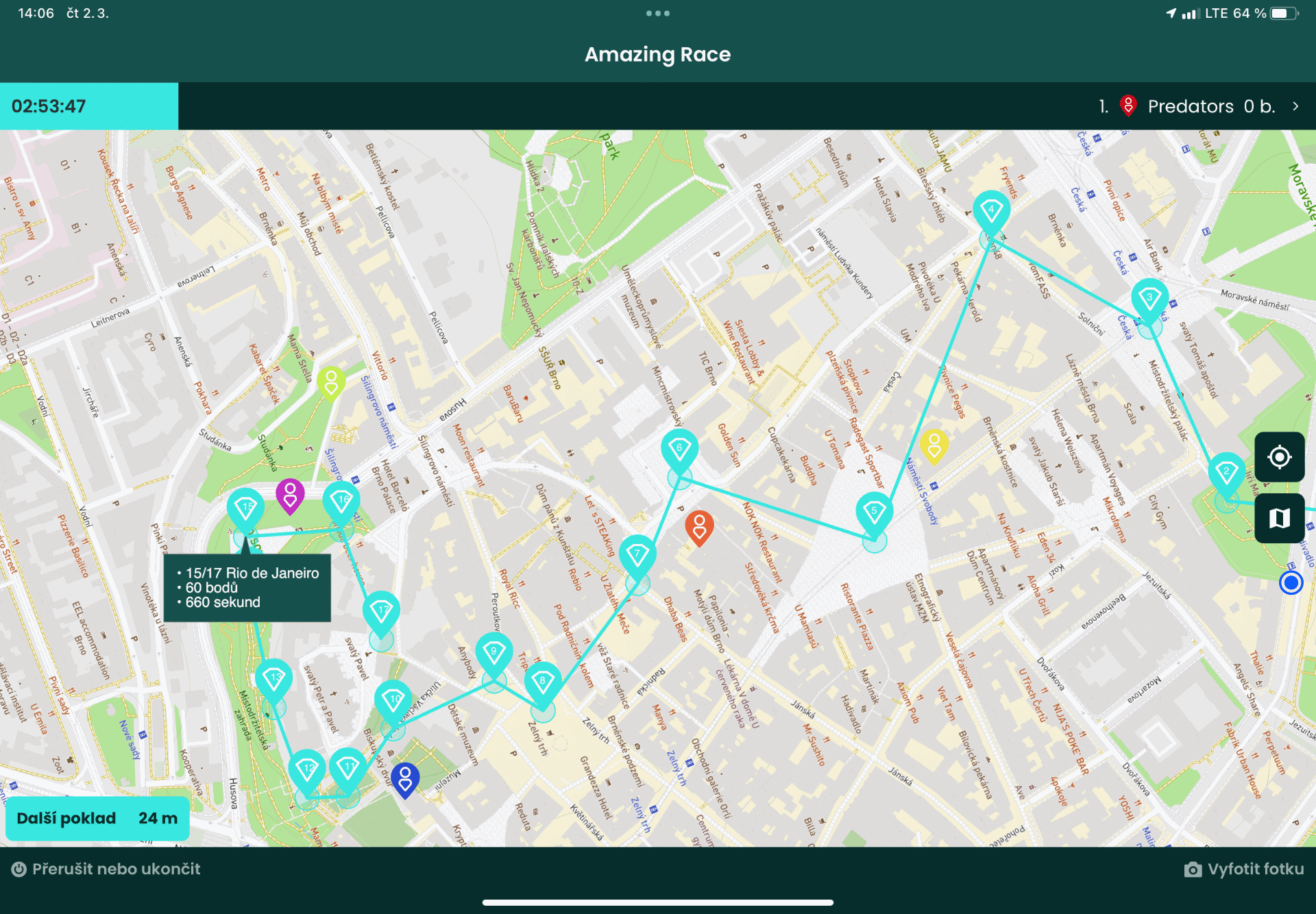Tap checkpoint marker number 11
The image size is (1316, 914).
[x=348, y=769]
